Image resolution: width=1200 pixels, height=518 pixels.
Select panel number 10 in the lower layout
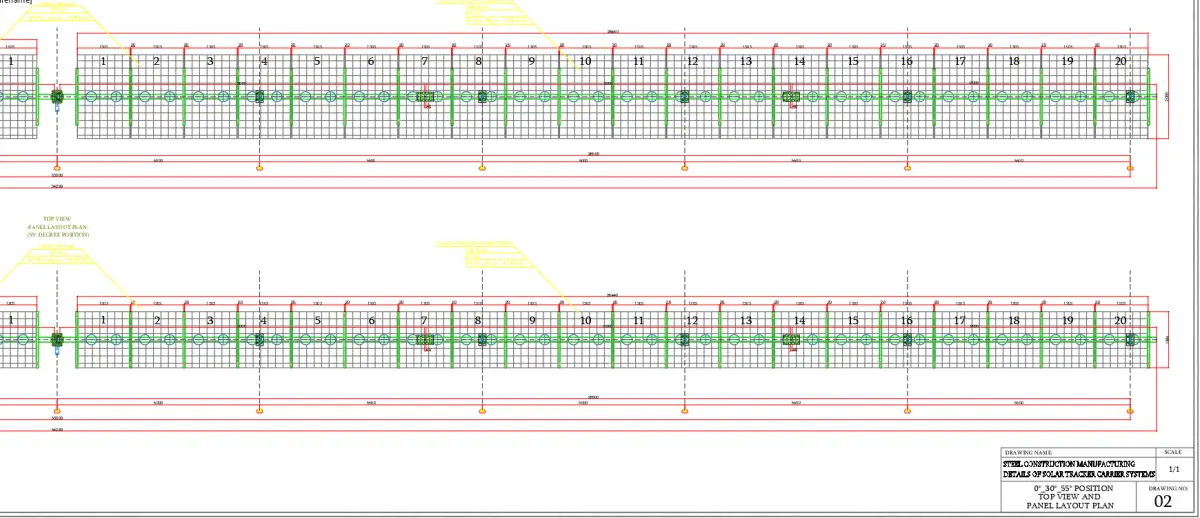pyautogui.click(x=585, y=320)
